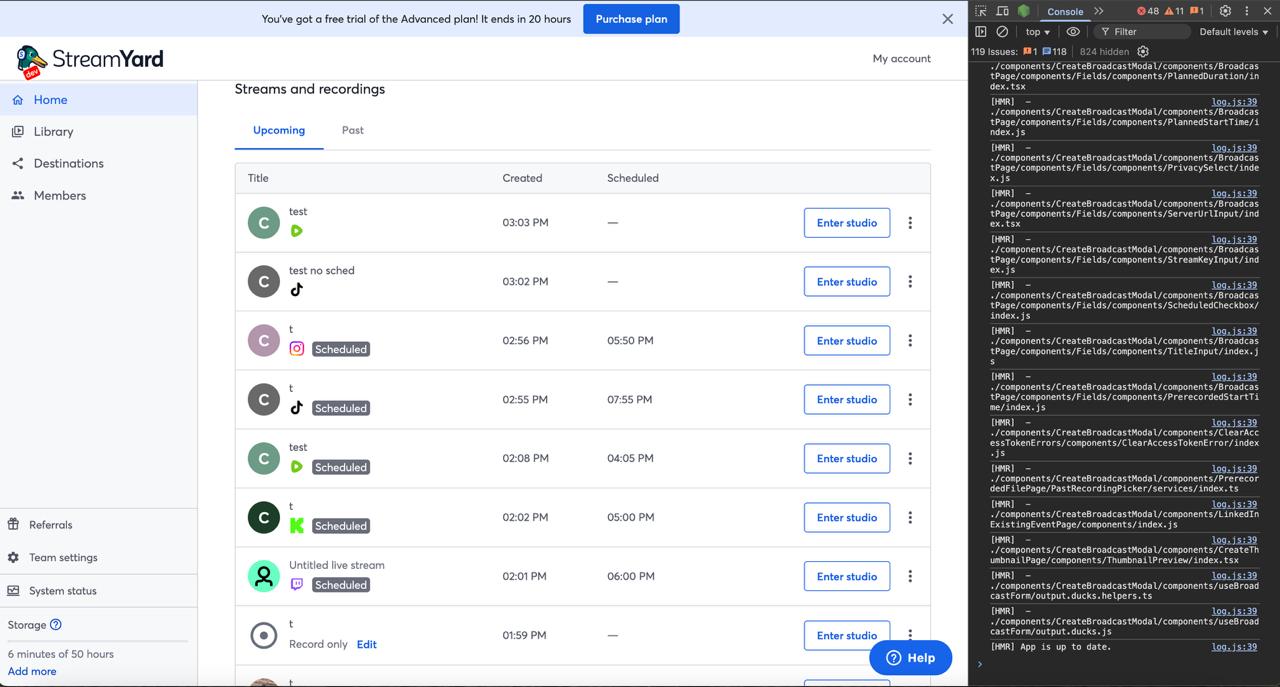Open options menu for the 03:03 PM test row
Image resolution: width=1280 pixels, height=687 pixels.
[x=910, y=223]
